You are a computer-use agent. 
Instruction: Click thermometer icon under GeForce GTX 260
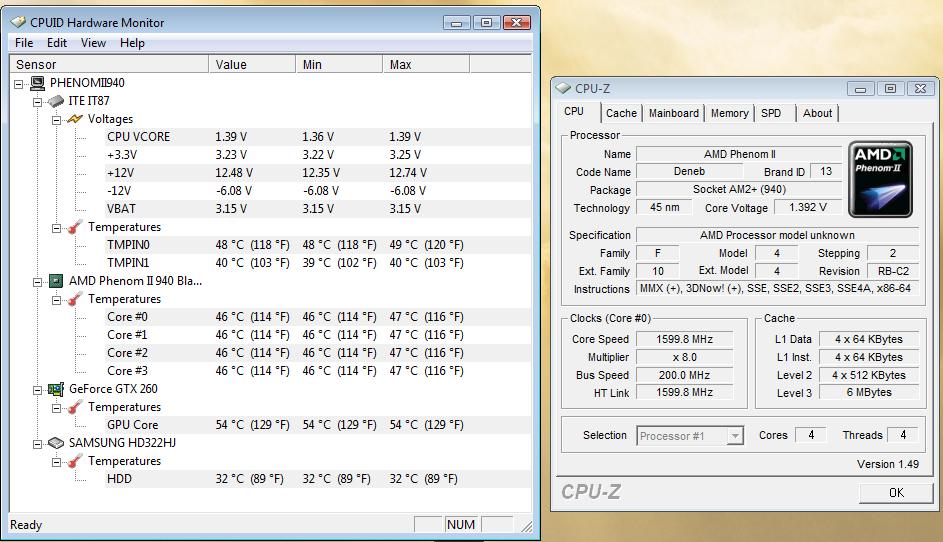pyautogui.click(x=75, y=407)
